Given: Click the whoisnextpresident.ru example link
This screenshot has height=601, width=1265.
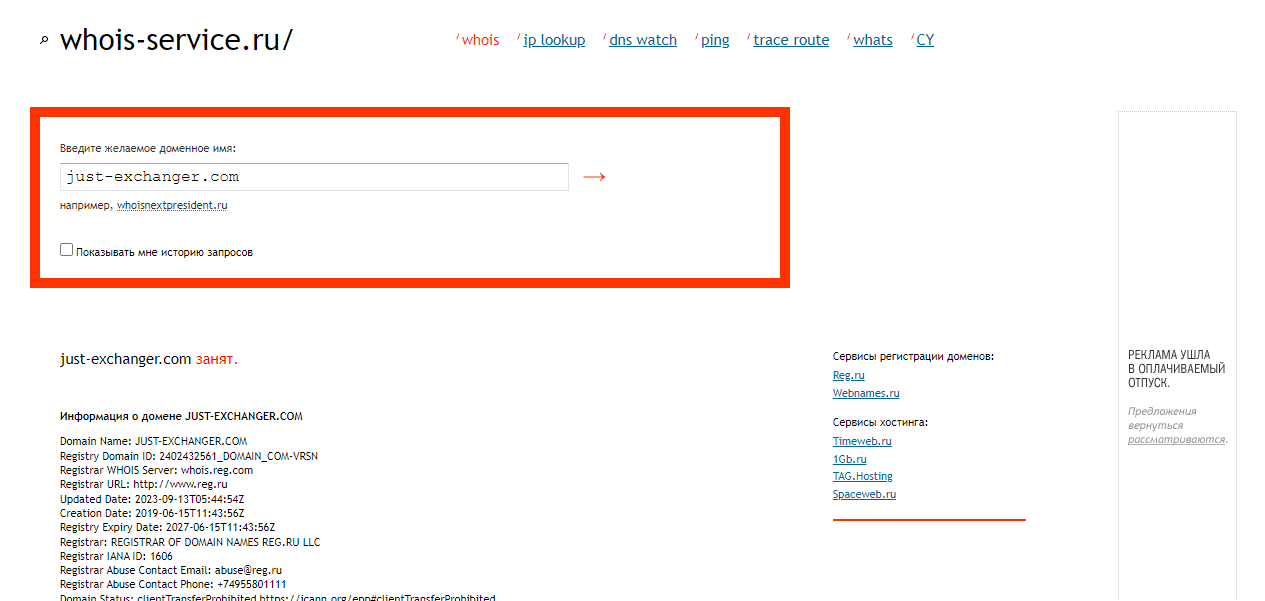Looking at the screenshot, I should [172, 205].
